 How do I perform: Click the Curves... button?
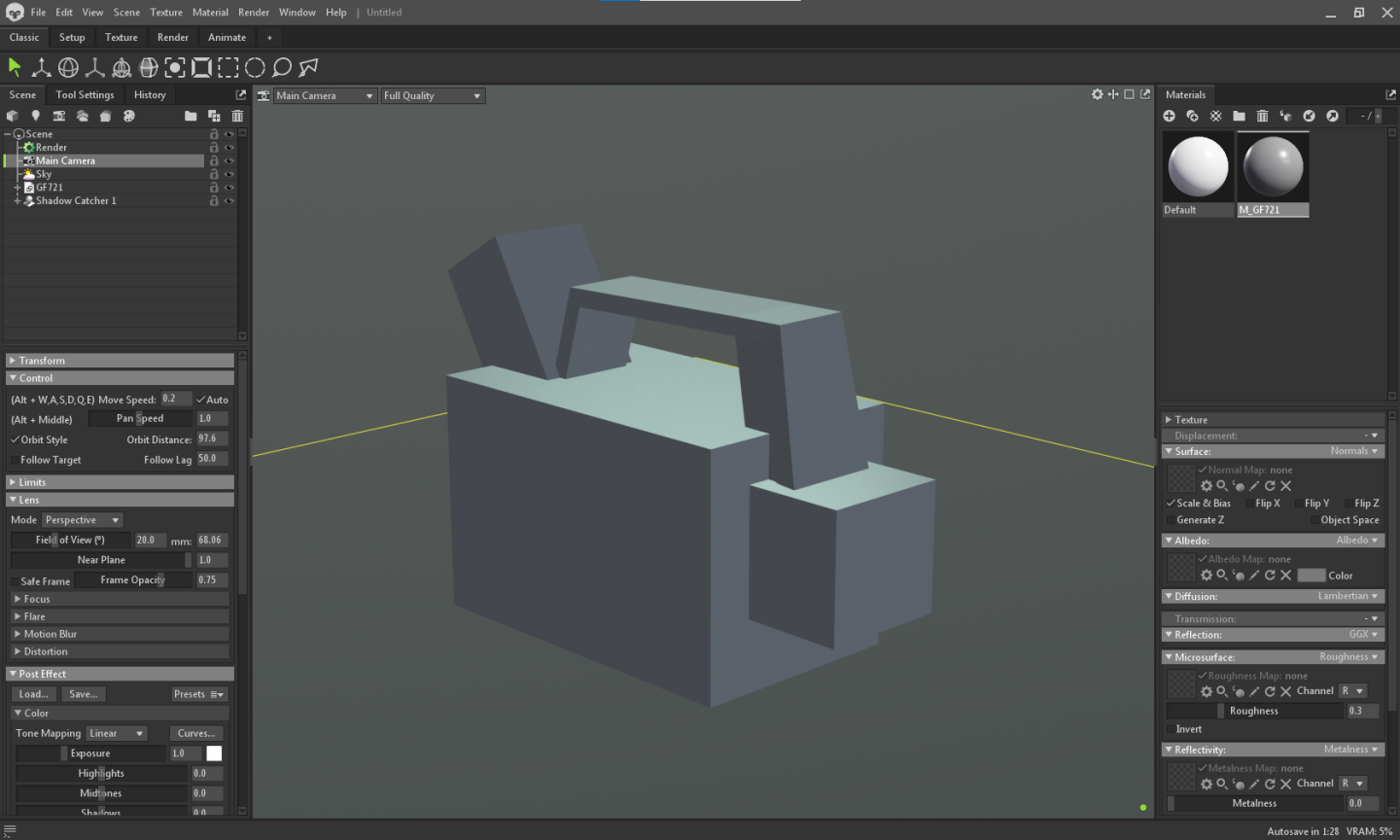point(196,734)
